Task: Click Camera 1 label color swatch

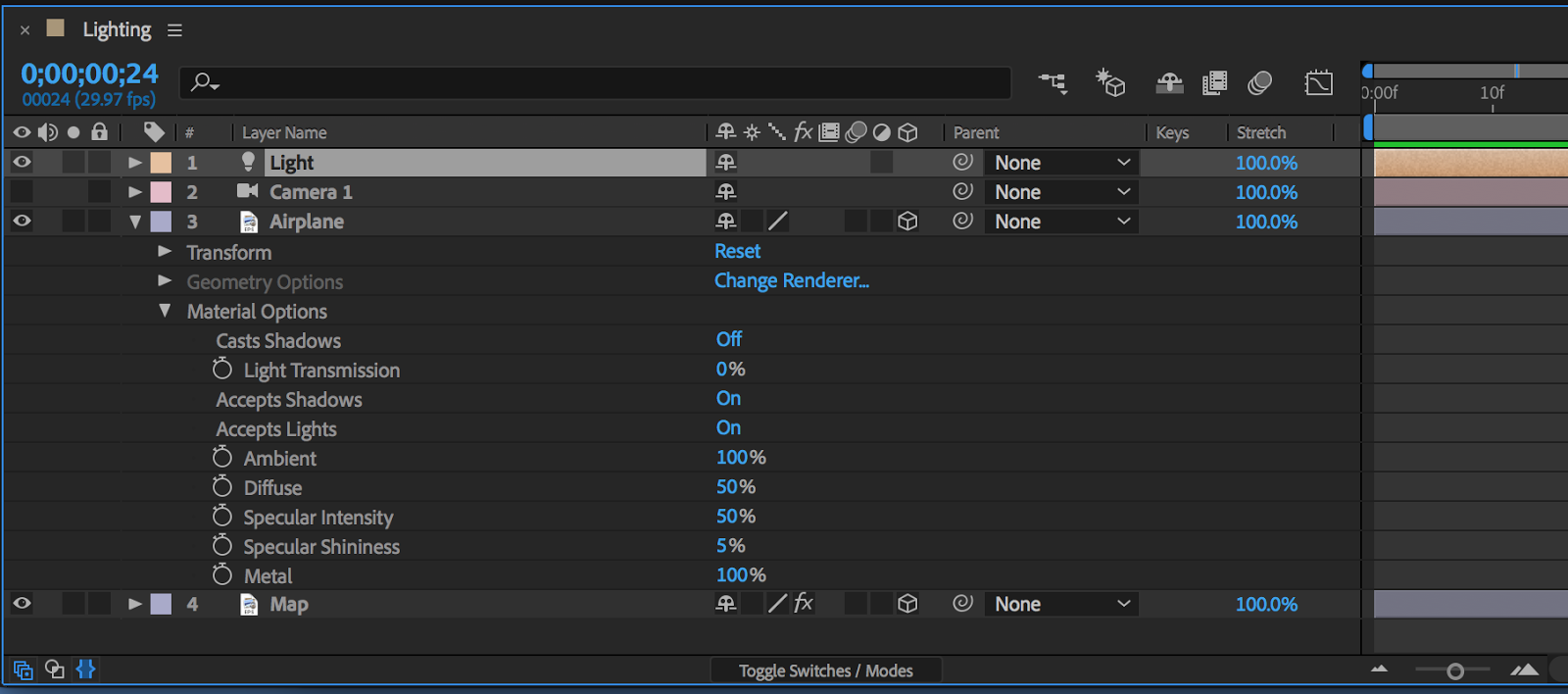Action: (x=161, y=192)
